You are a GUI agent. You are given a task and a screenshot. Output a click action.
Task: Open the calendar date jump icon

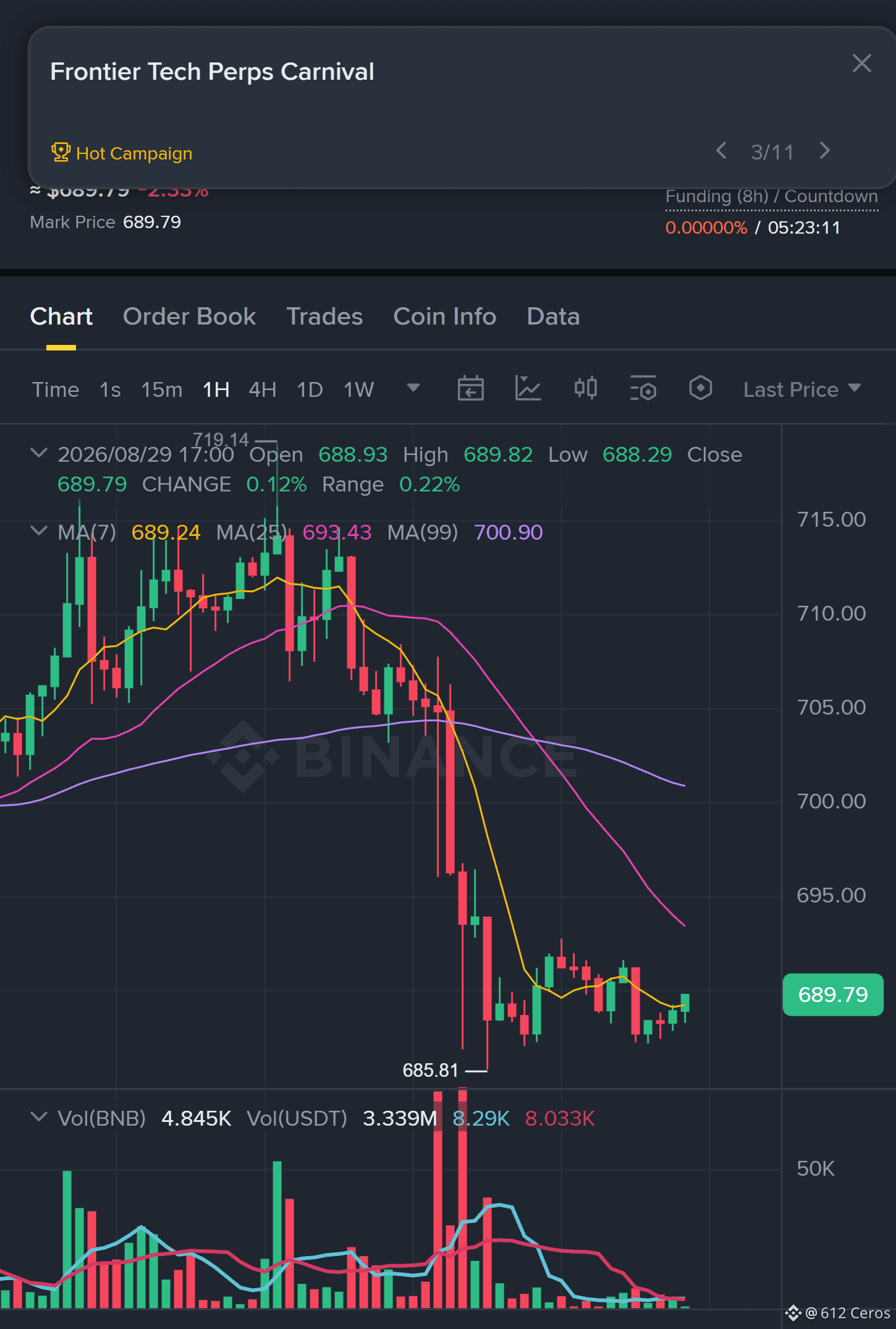(x=470, y=389)
